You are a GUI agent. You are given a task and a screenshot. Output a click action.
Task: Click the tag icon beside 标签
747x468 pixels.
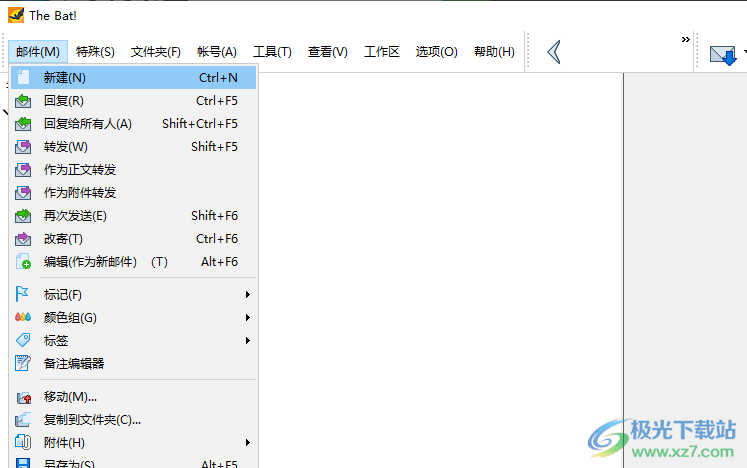click(x=24, y=341)
